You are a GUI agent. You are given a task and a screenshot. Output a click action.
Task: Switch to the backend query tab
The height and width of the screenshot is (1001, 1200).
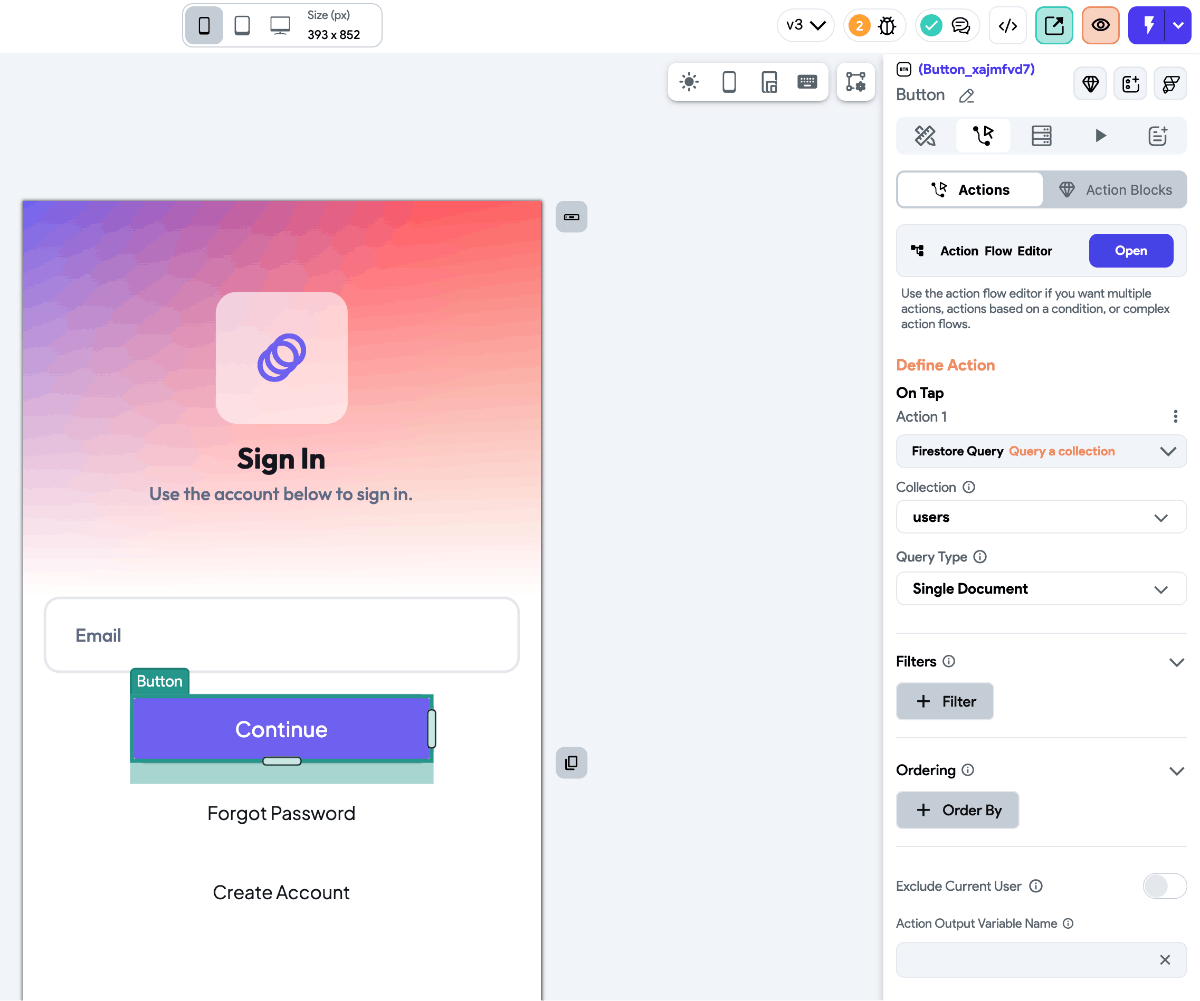1041,136
